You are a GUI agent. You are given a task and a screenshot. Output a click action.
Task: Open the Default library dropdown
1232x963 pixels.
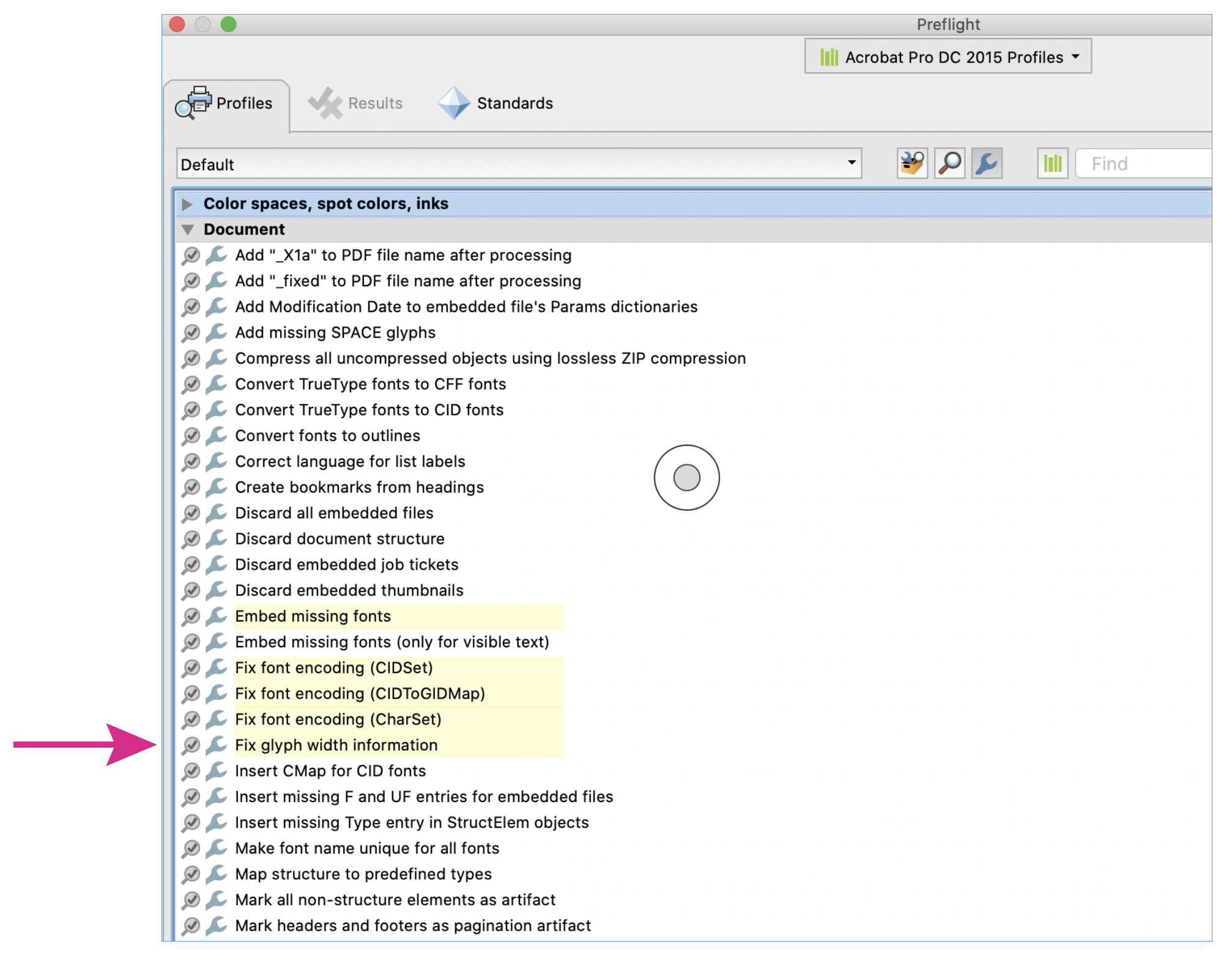pyautogui.click(x=519, y=163)
